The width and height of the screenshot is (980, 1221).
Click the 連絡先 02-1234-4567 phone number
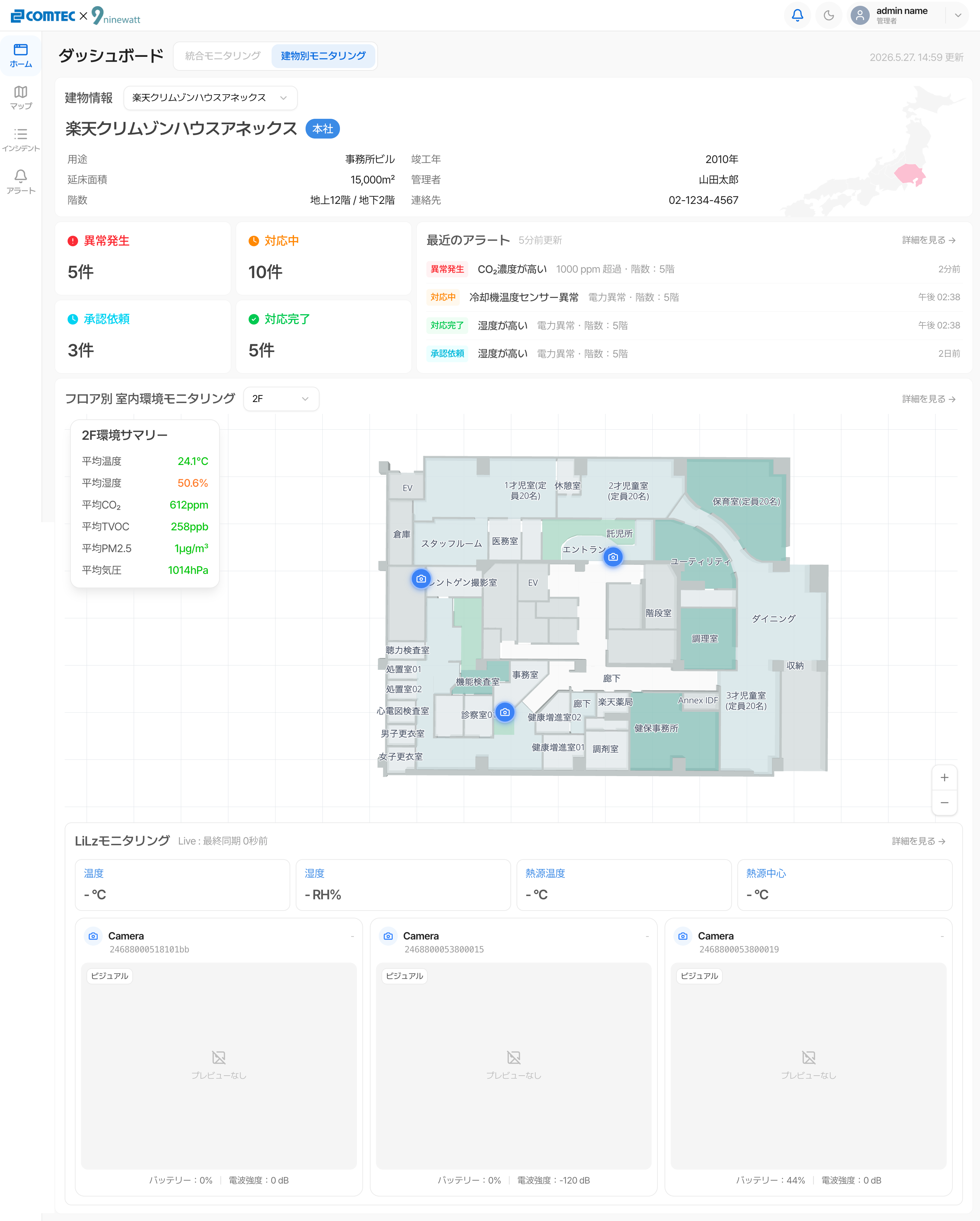pyautogui.click(x=703, y=200)
